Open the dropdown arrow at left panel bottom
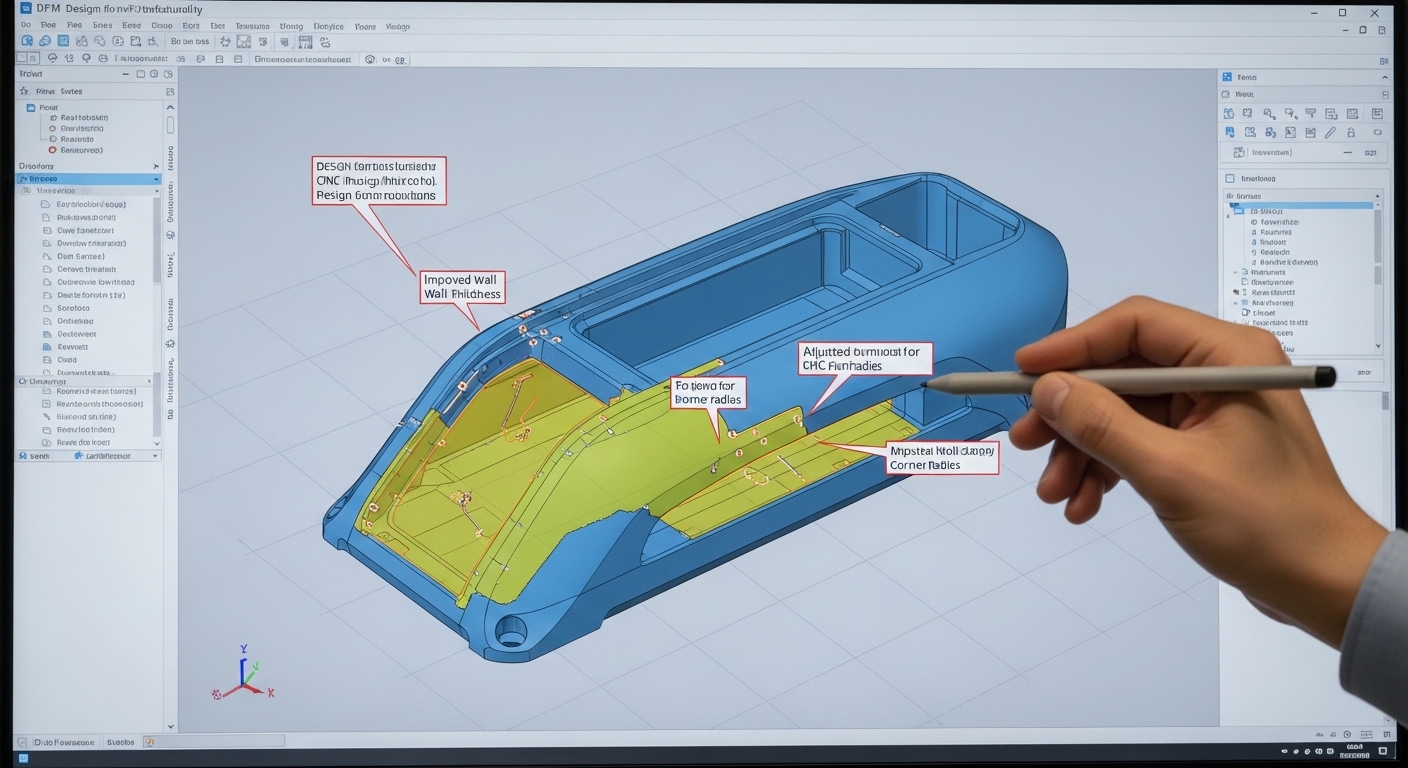The image size is (1408, 768). [154, 456]
